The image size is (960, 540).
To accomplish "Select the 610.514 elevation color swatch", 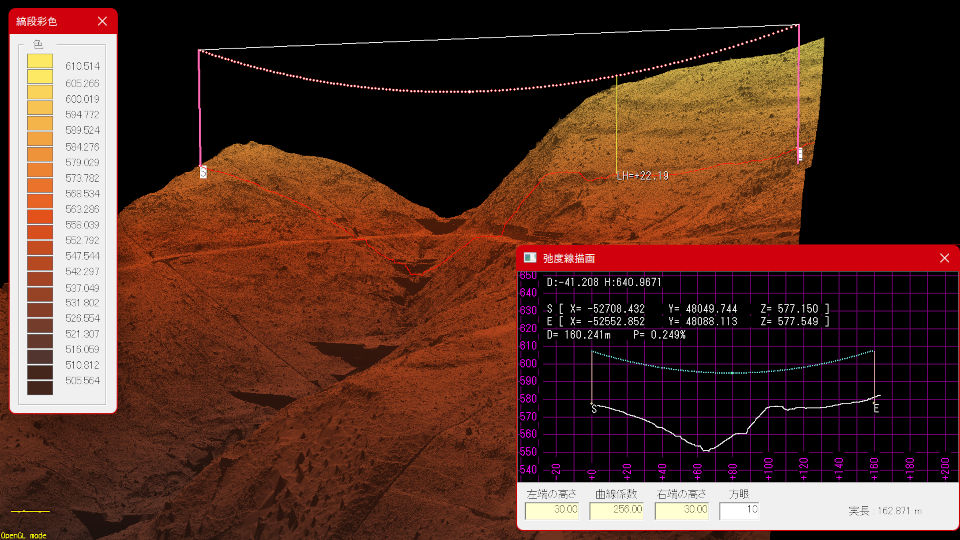I will click(x=40, y=62).
